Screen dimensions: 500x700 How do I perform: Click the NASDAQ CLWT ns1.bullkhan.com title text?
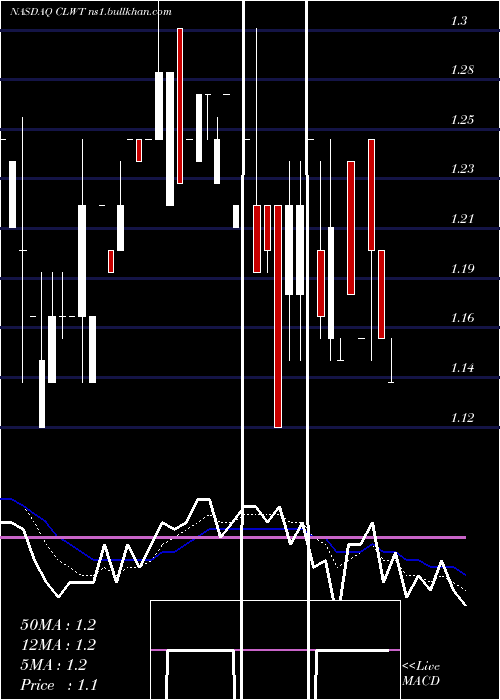point(91,12)
